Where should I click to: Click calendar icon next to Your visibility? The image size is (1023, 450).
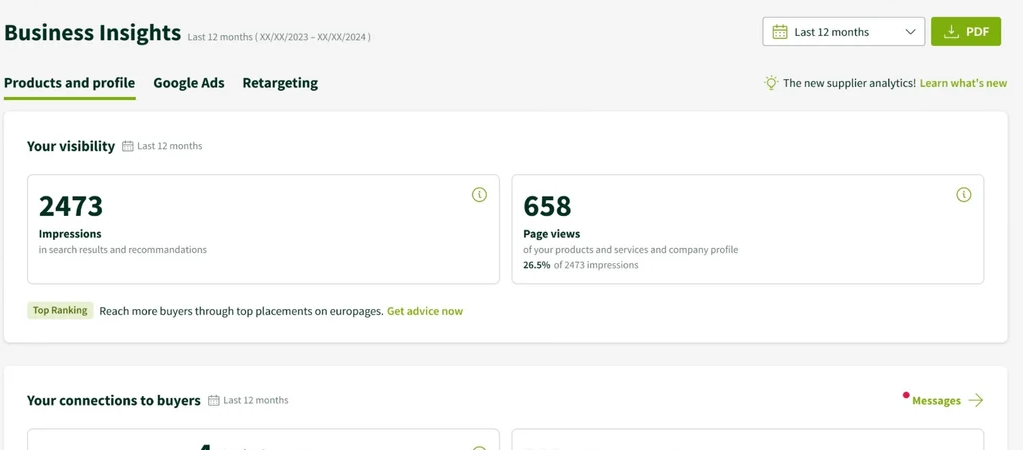click(128, 146)
